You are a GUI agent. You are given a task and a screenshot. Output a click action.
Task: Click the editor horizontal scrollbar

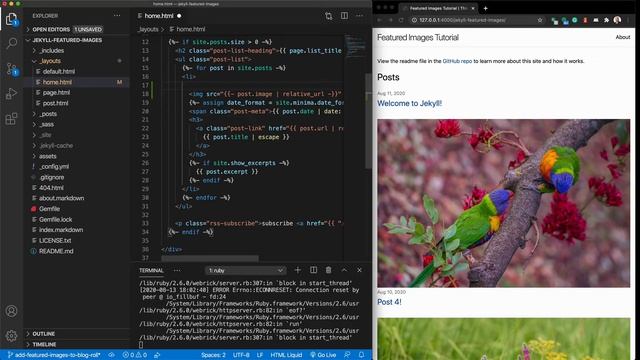(210, 258)
